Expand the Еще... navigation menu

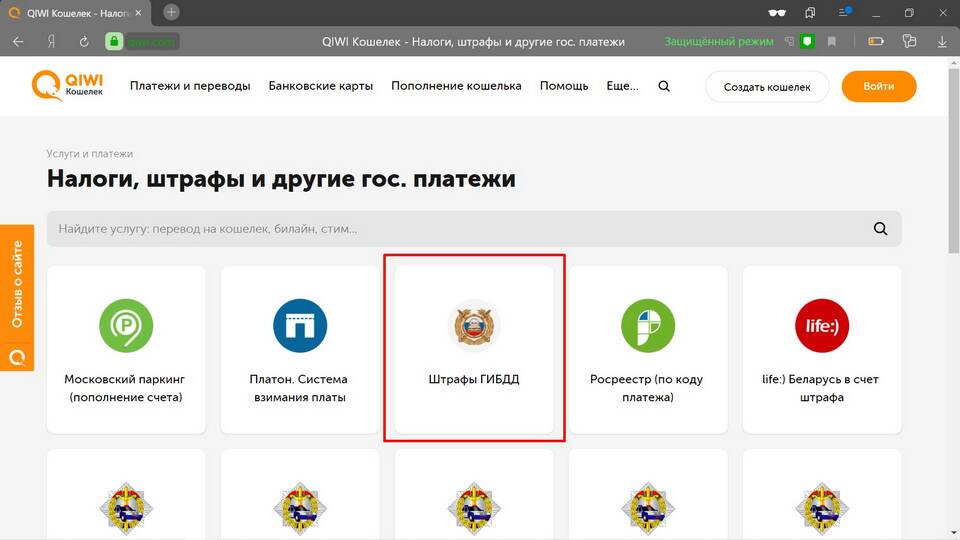coord(622,86)
